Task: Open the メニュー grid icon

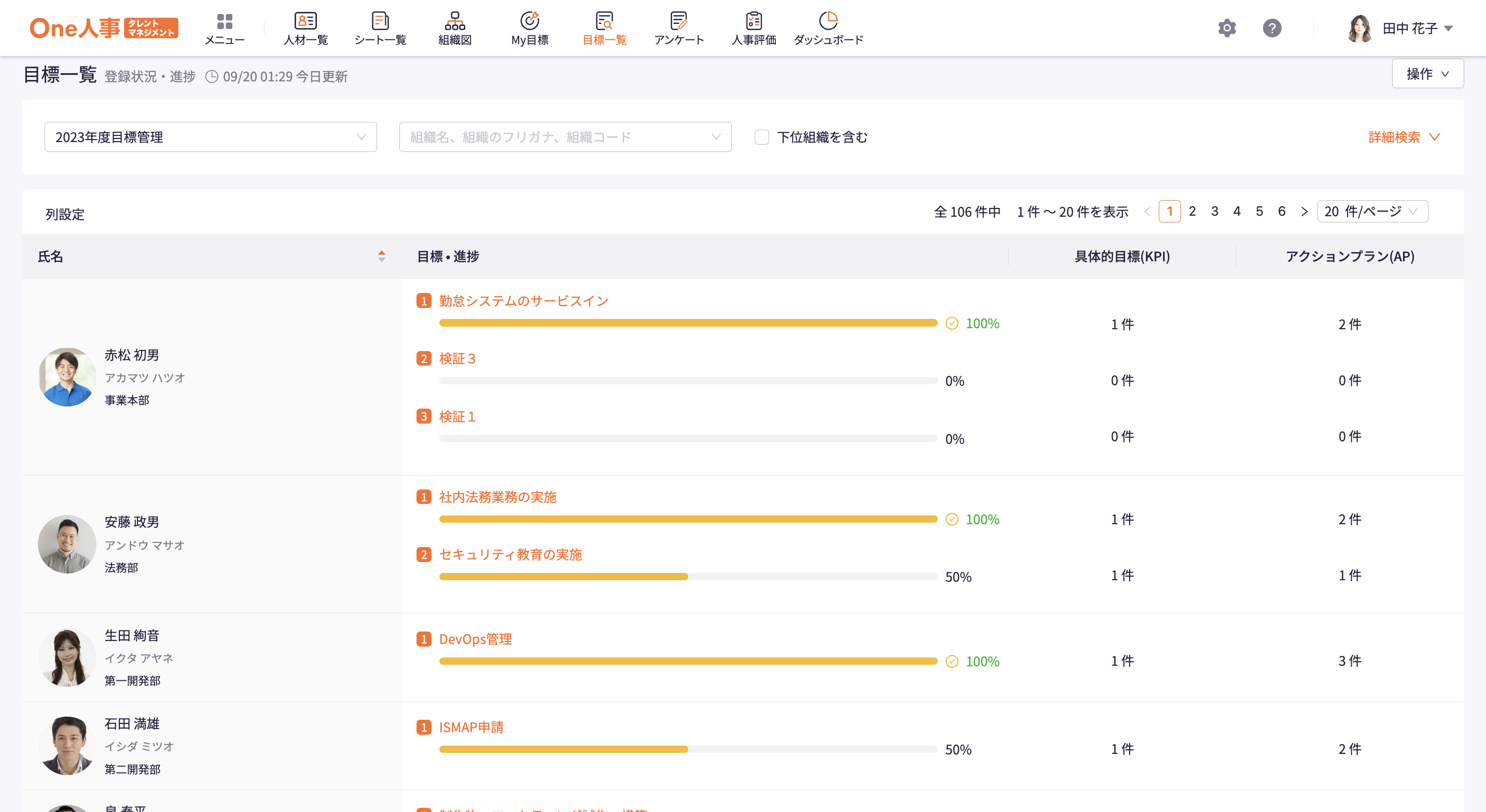Action: coord(225,22)
